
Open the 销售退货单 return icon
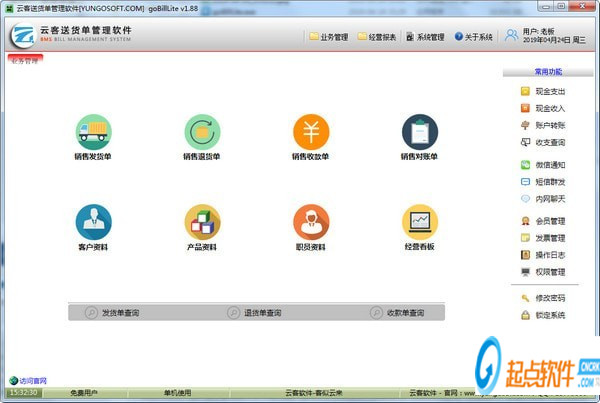point(202,132)
